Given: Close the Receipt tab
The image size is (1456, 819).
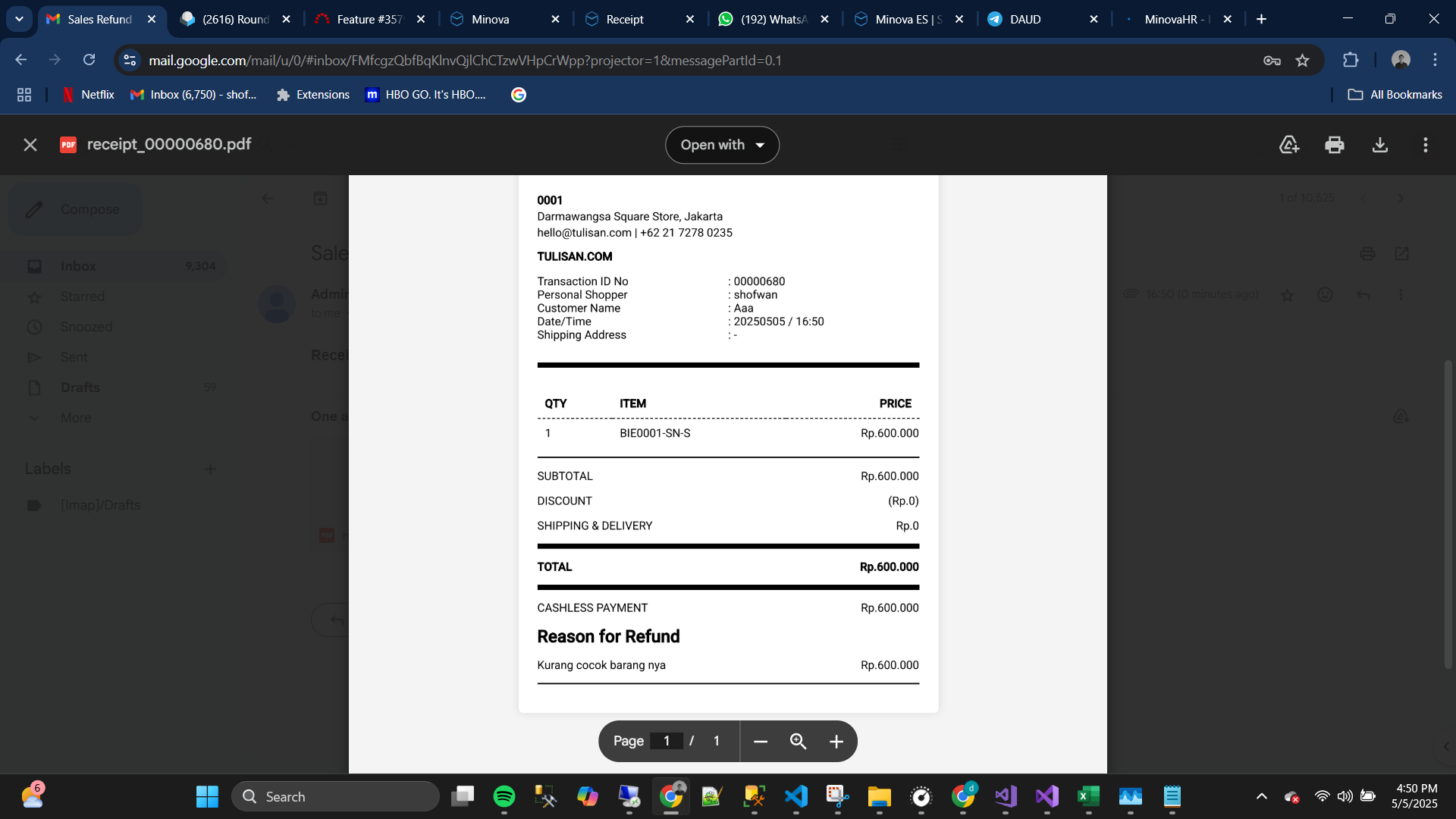Looking at the screenshot, I should tap(690, 19).
